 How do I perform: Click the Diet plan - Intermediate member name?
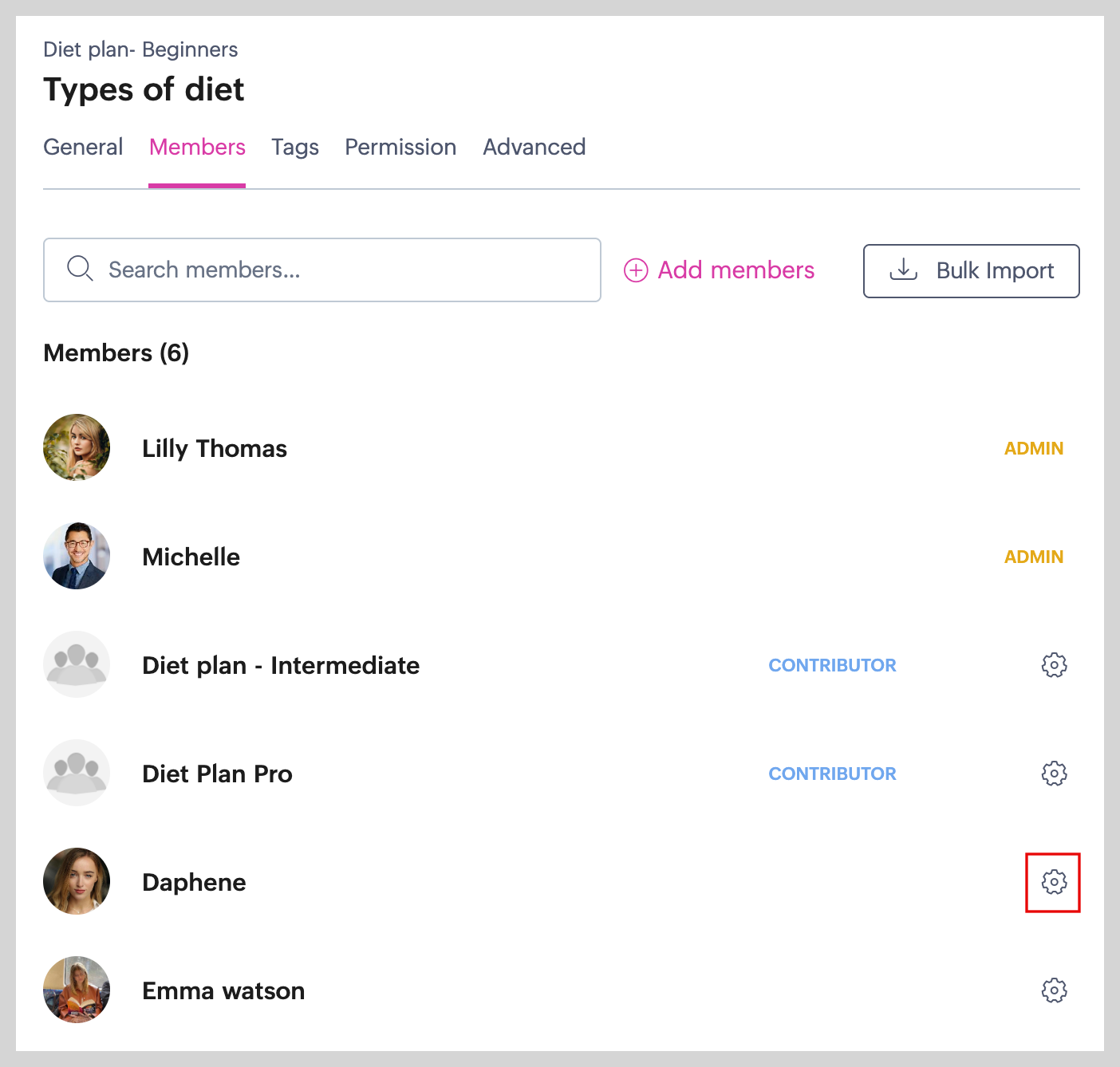(281, 665)
